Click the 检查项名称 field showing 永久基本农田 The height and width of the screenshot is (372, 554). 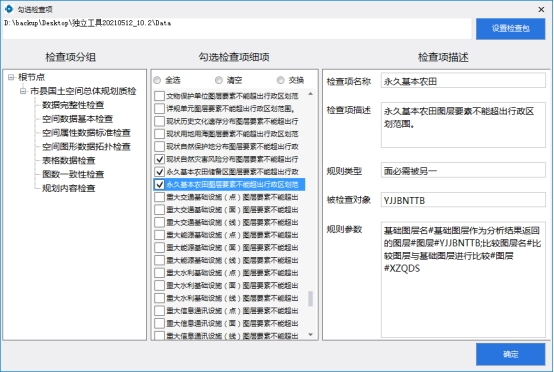tap(463, 81)
